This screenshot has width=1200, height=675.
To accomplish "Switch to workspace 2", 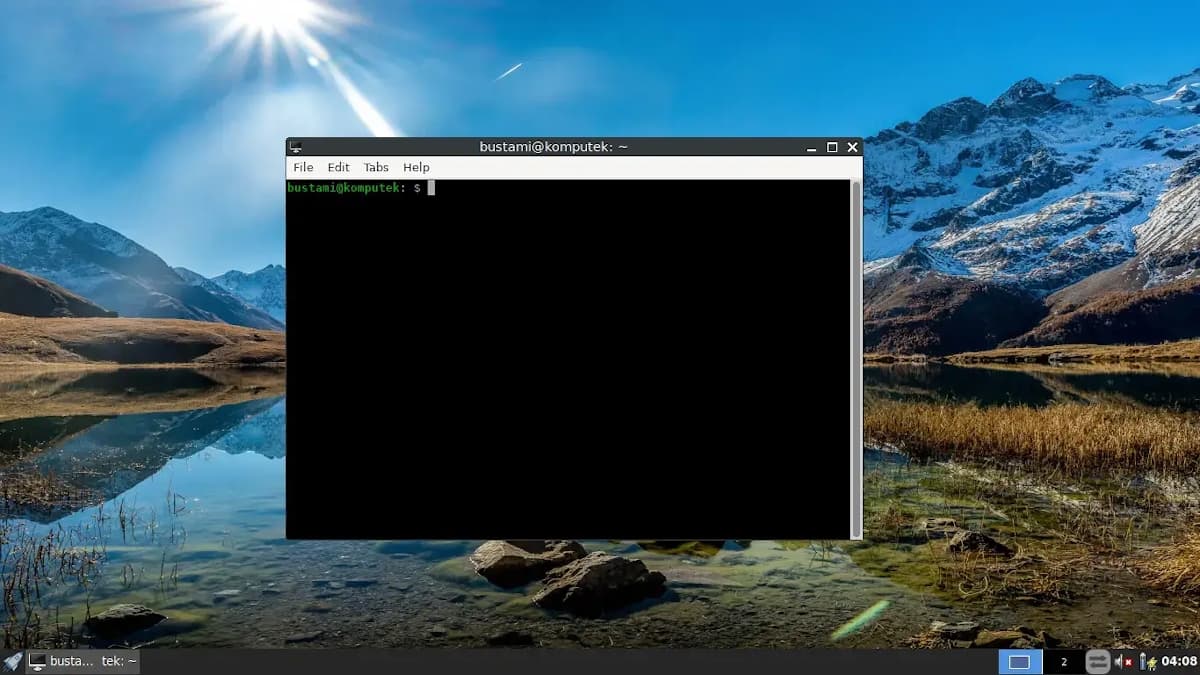I will click(x=1063, y=661).
